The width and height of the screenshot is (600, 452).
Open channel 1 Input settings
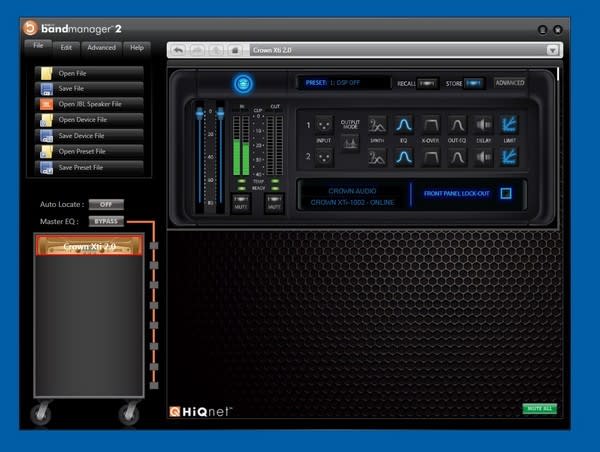324,125
